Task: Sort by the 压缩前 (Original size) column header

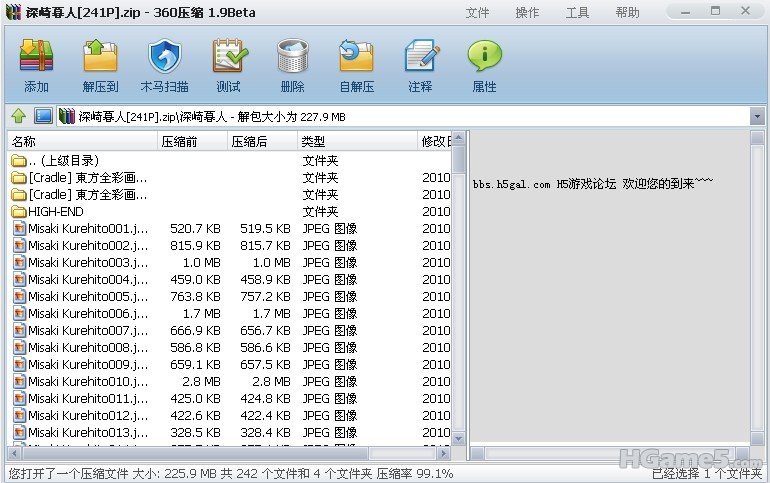Action: click(x=192, y=142)
